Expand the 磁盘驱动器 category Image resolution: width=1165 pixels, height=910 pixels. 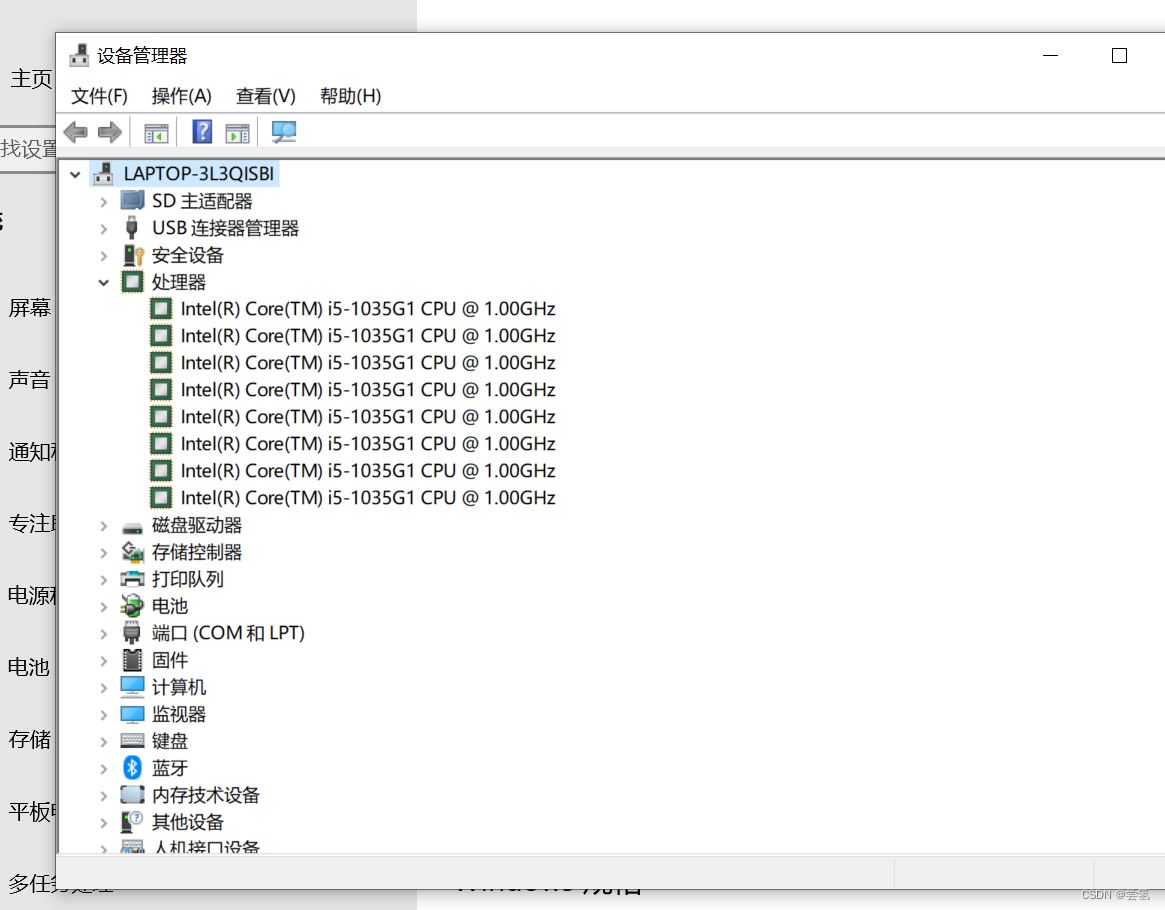104,524
